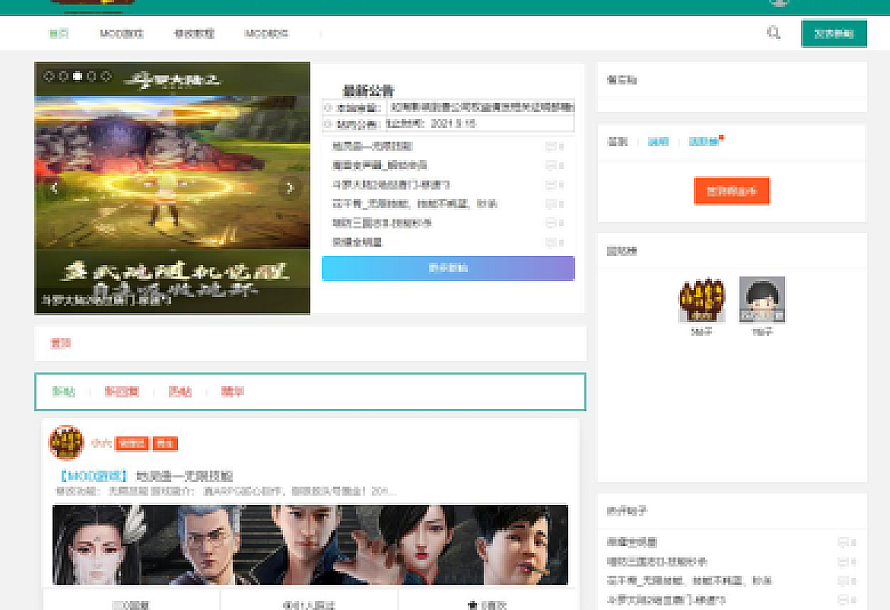Go to previous carousel slide arrow
Screen dimensions: 890x610
56,188
